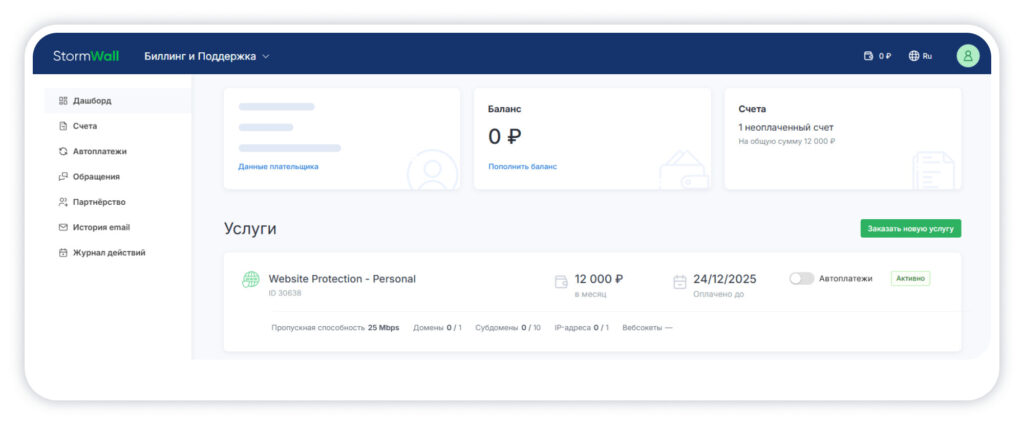Open the Website Protection - Personal service
Image resolution: width=1024 pixels, height=425 pixels.
pyautogui.click(x=342, y=279)
